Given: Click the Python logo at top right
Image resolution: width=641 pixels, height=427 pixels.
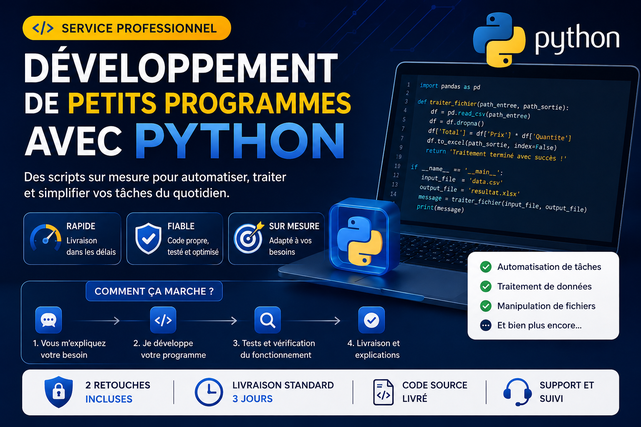Looking at the screenshot, I should (499, 39).
